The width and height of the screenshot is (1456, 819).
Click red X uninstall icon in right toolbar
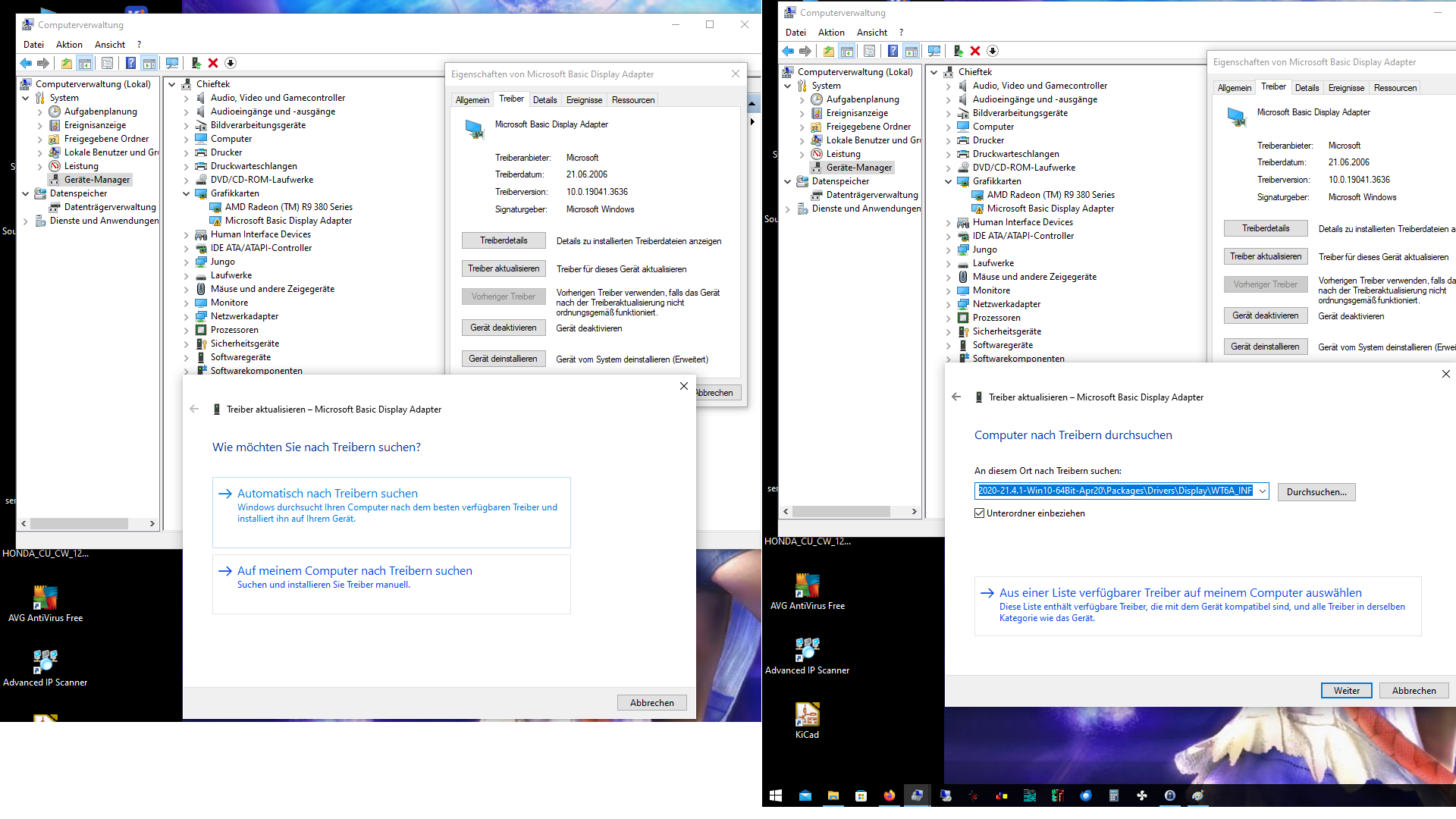(975, 52)
